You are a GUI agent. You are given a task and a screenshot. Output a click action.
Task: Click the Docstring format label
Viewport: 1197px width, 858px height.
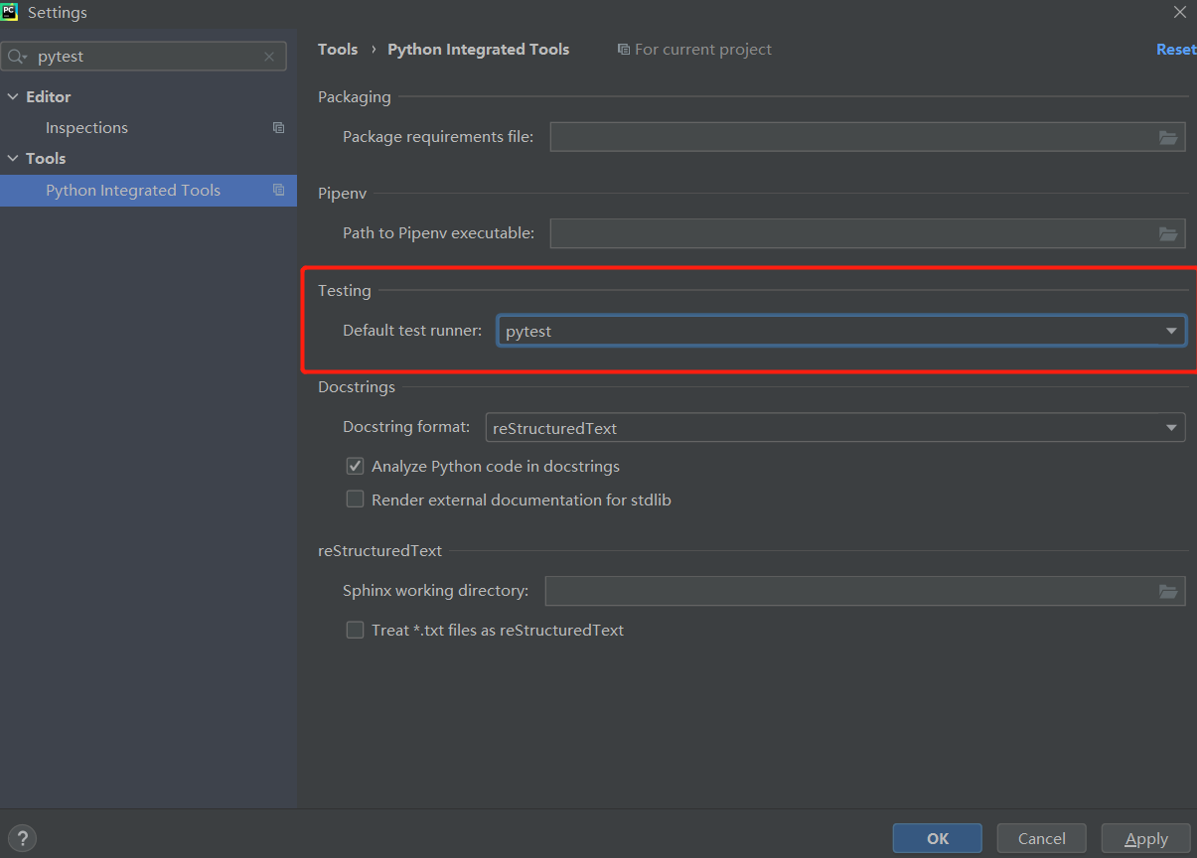click(406, 427)
